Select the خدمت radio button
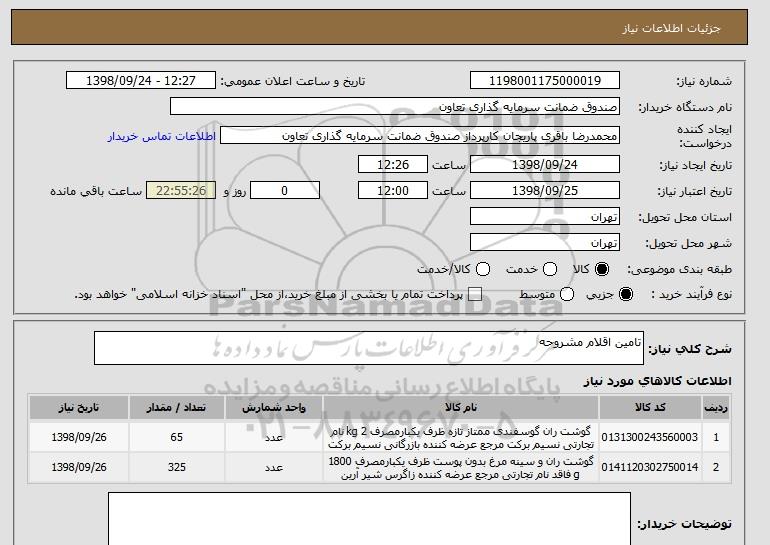 click(550, 269)
